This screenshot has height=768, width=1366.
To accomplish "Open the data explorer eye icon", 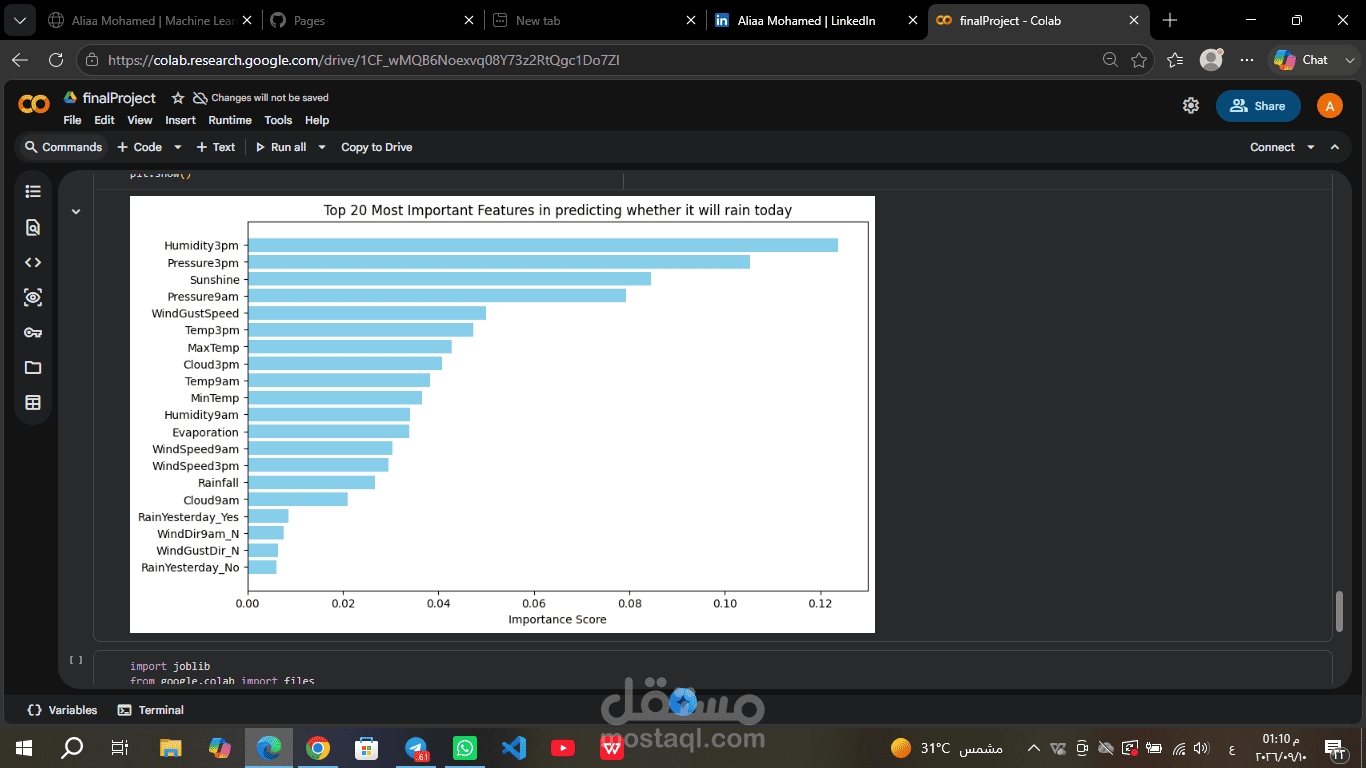I will coord(33,297).
